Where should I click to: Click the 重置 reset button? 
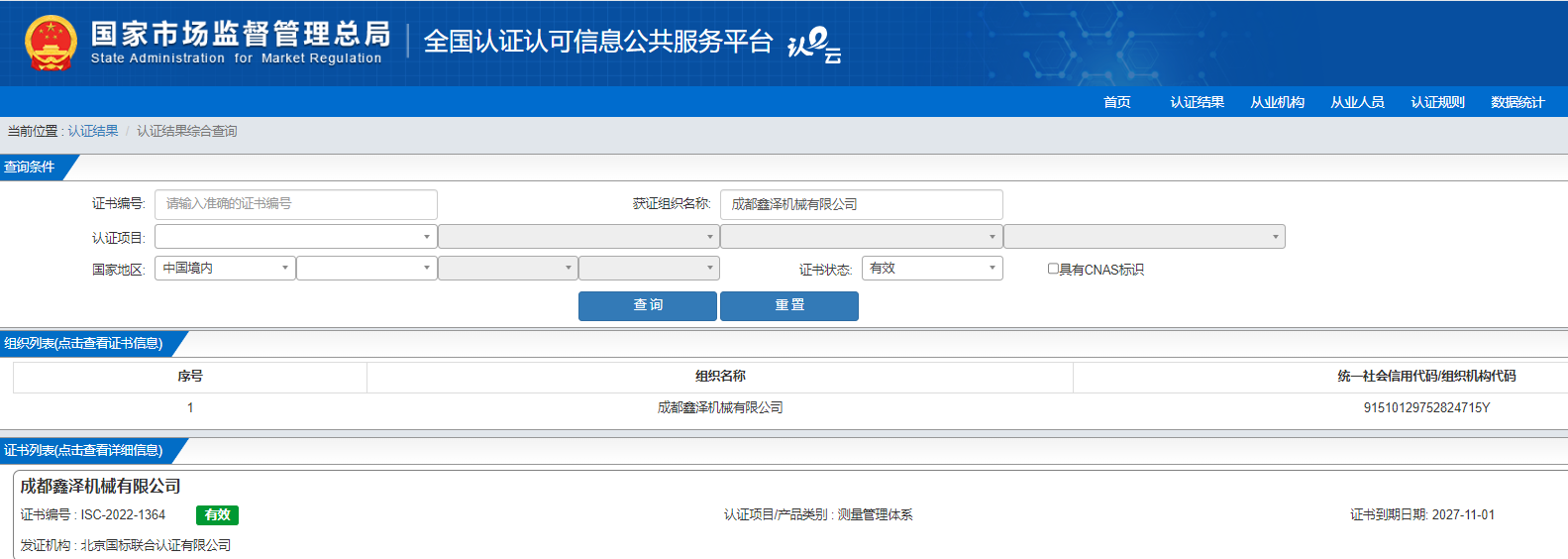click(x=789, y=305)
